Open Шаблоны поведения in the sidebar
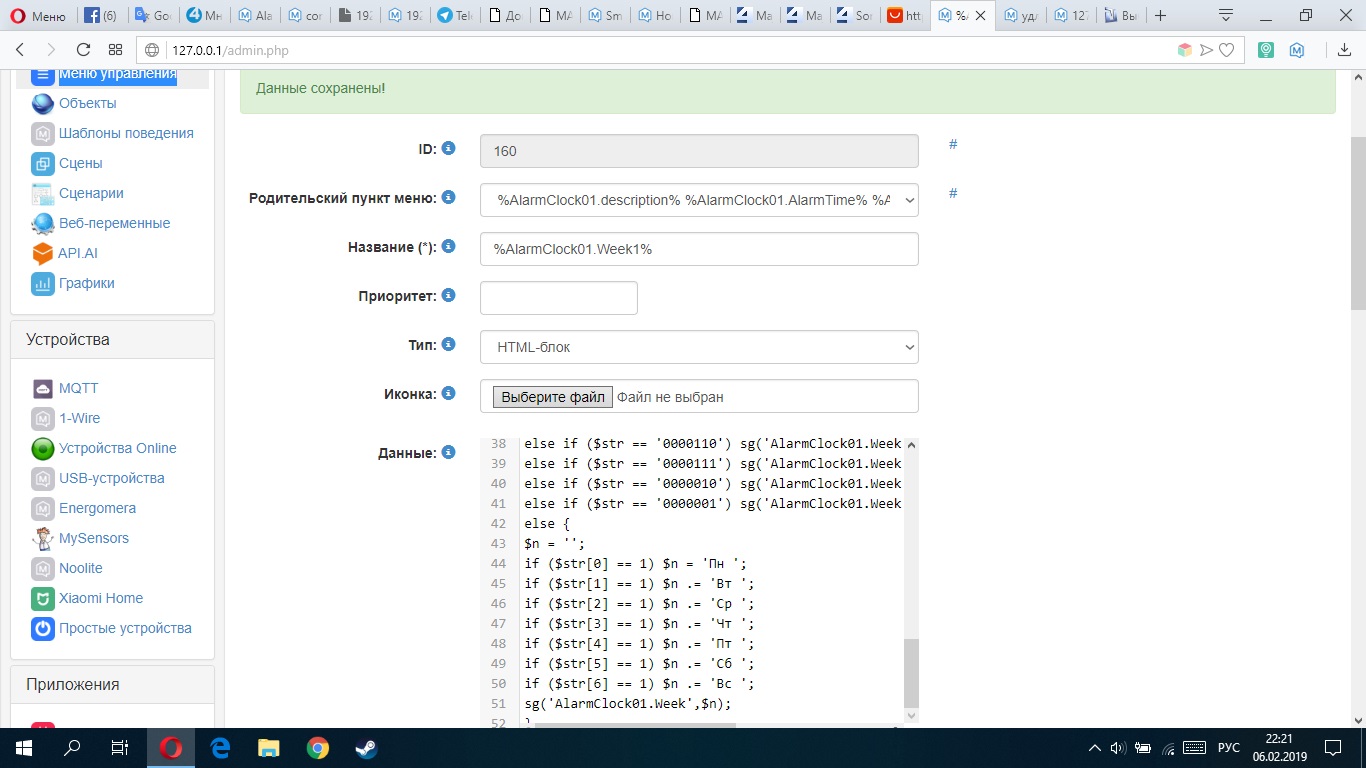Image resolution: width=1366 pixels, height=768 pixels. coord(126,133)
